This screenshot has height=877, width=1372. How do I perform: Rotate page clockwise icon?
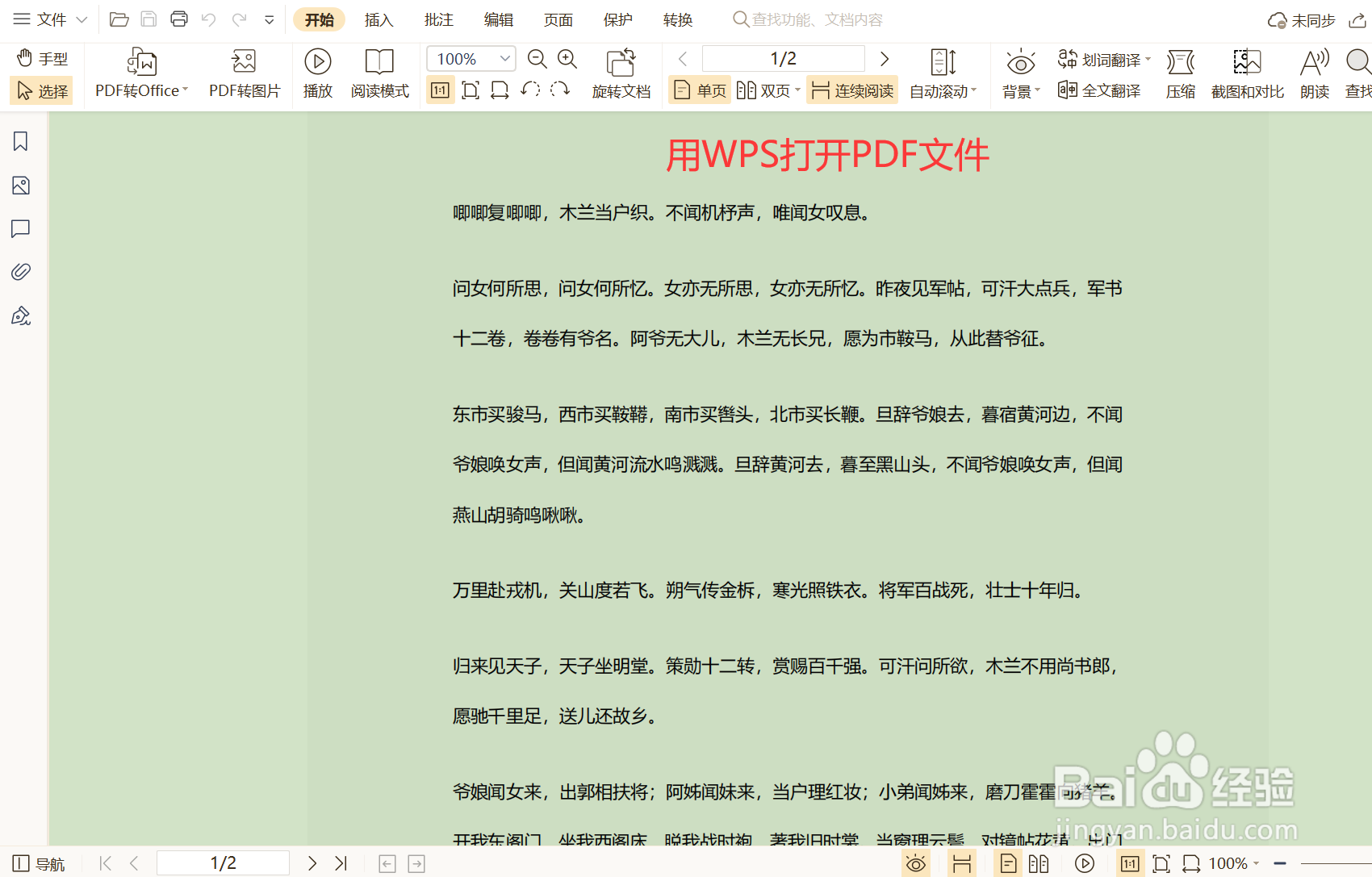click(x=560, y=90)
